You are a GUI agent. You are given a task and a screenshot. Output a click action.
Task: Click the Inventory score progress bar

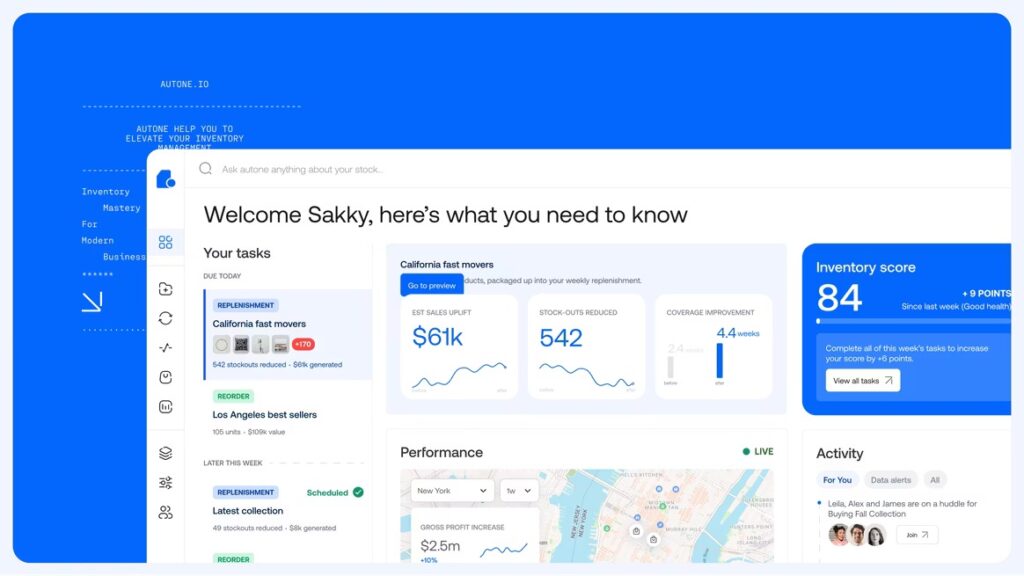pyautogui.click(x=912, y=322)
